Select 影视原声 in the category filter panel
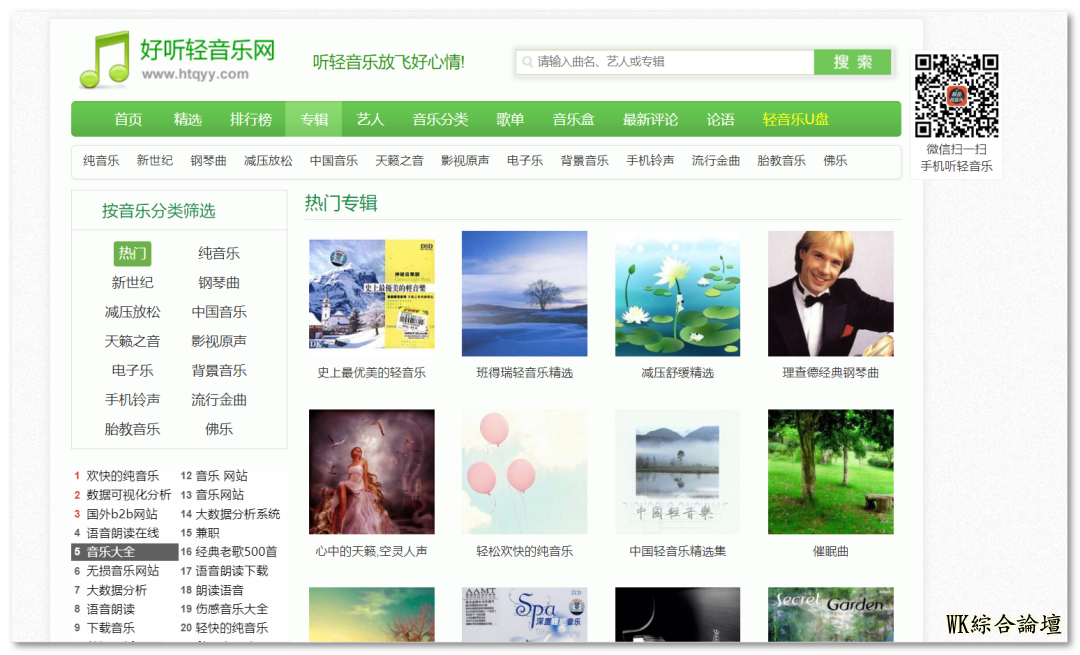 pyautogui.click(x=219, y=341)
